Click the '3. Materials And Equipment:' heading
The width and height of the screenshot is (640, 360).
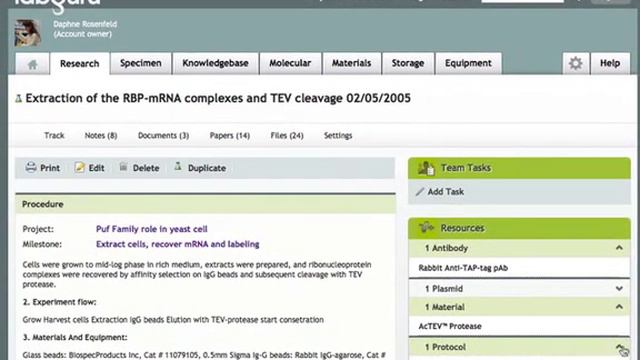(x=75, y=338)
